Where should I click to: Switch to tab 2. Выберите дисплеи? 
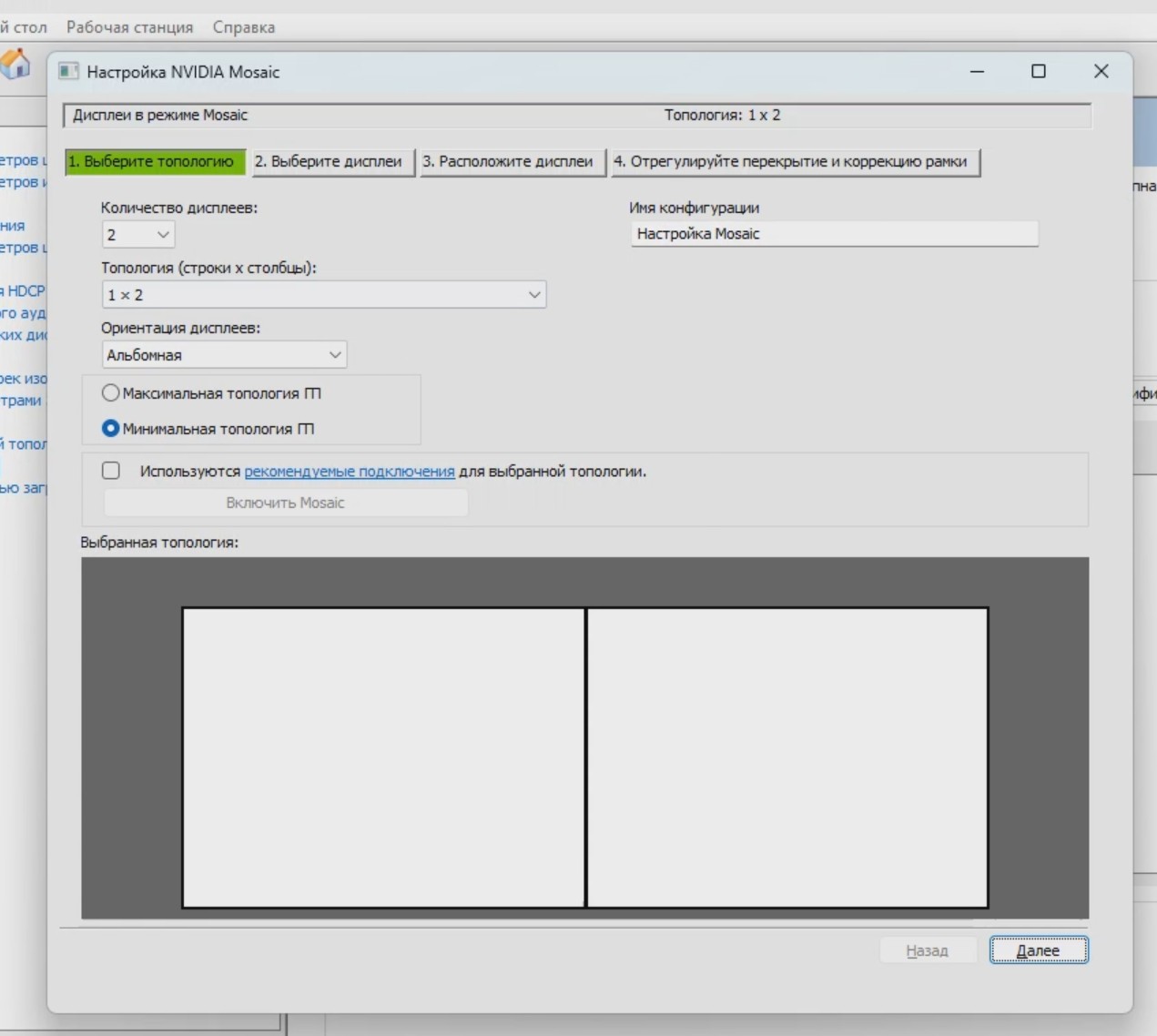click(x=332, y=162)
